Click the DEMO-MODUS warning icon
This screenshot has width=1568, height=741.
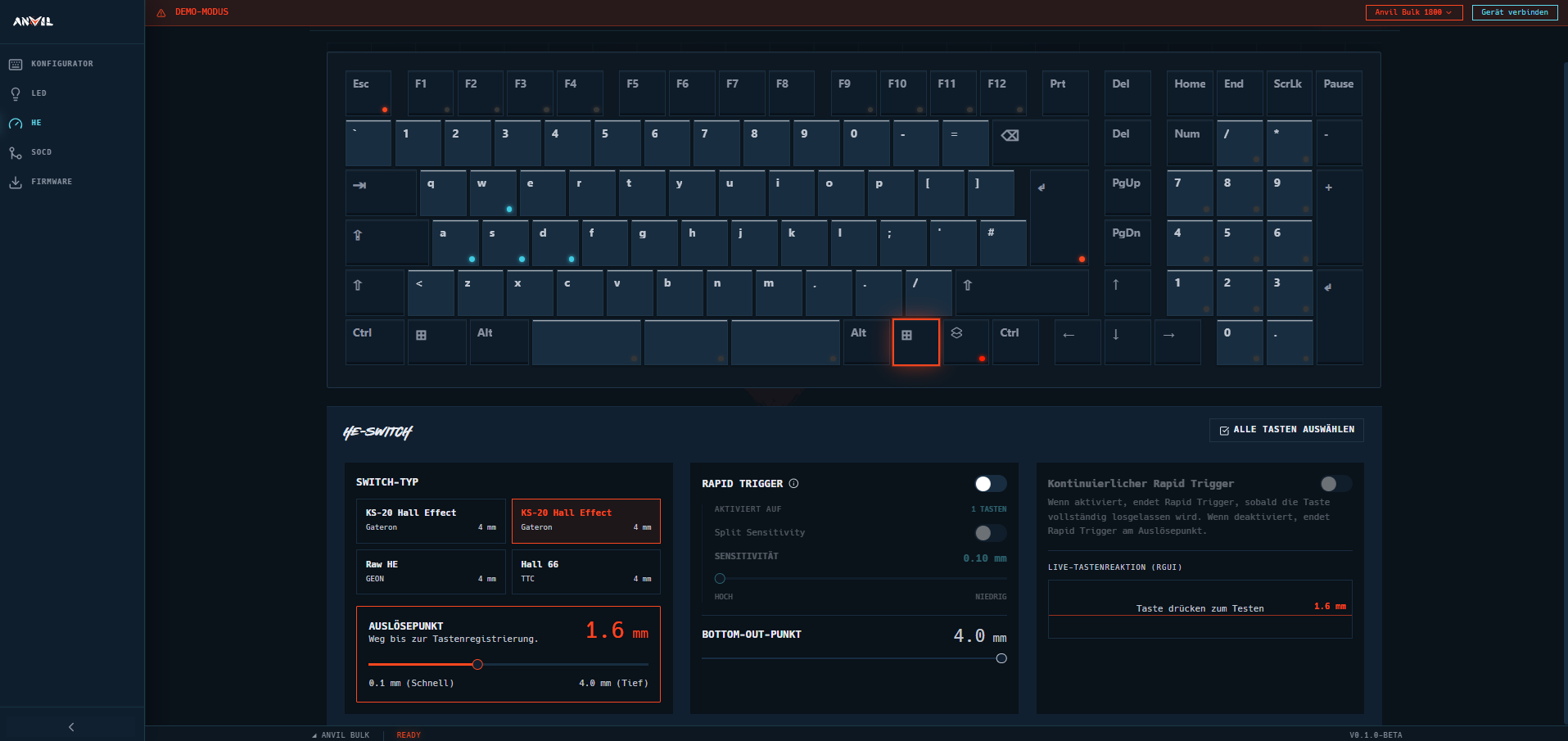tap(161, 12)
